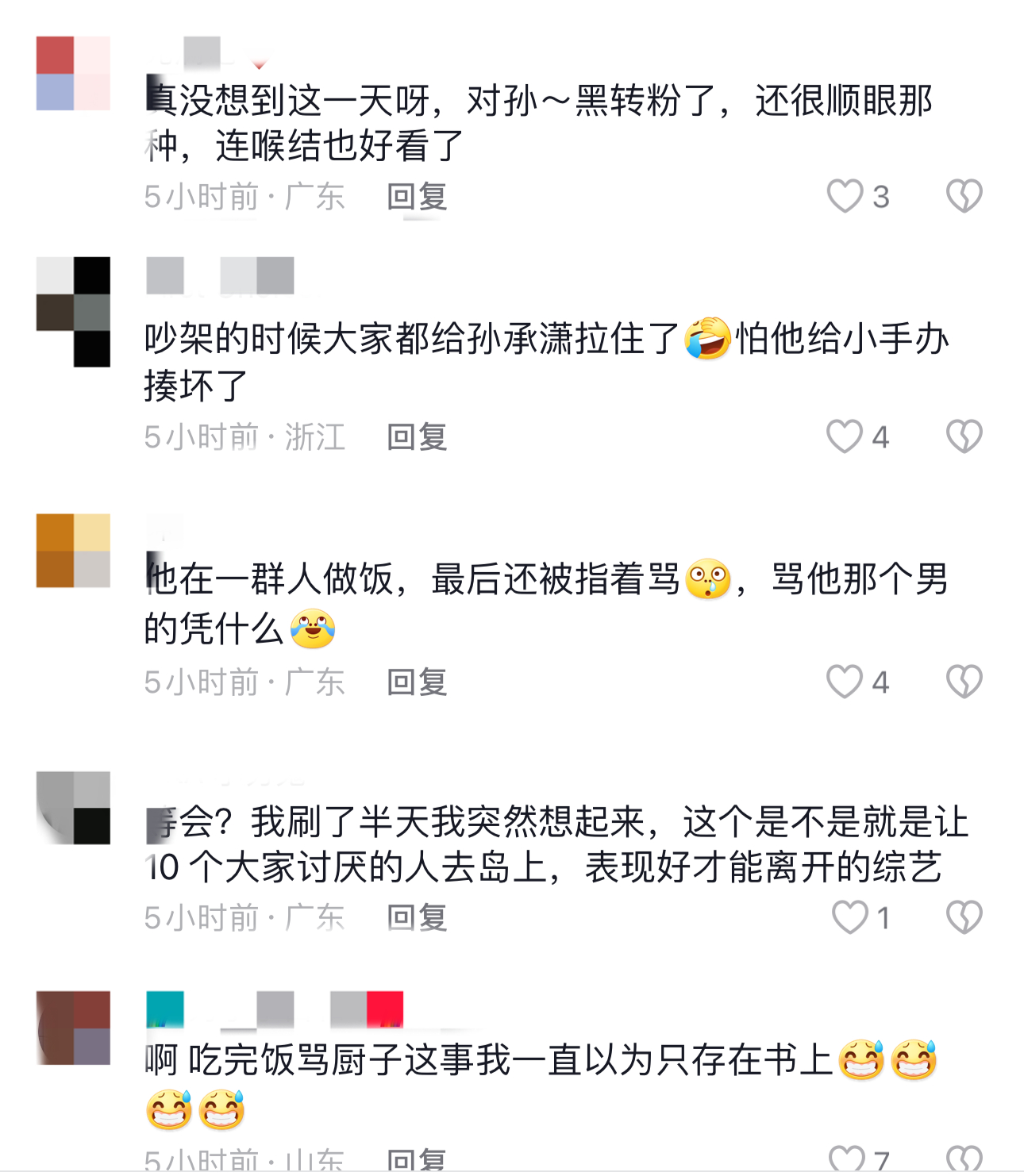Viewport: 1024px width, 1176px height.
Task: Like the comment about 去岛上的综艺
Action: [849, 917]
